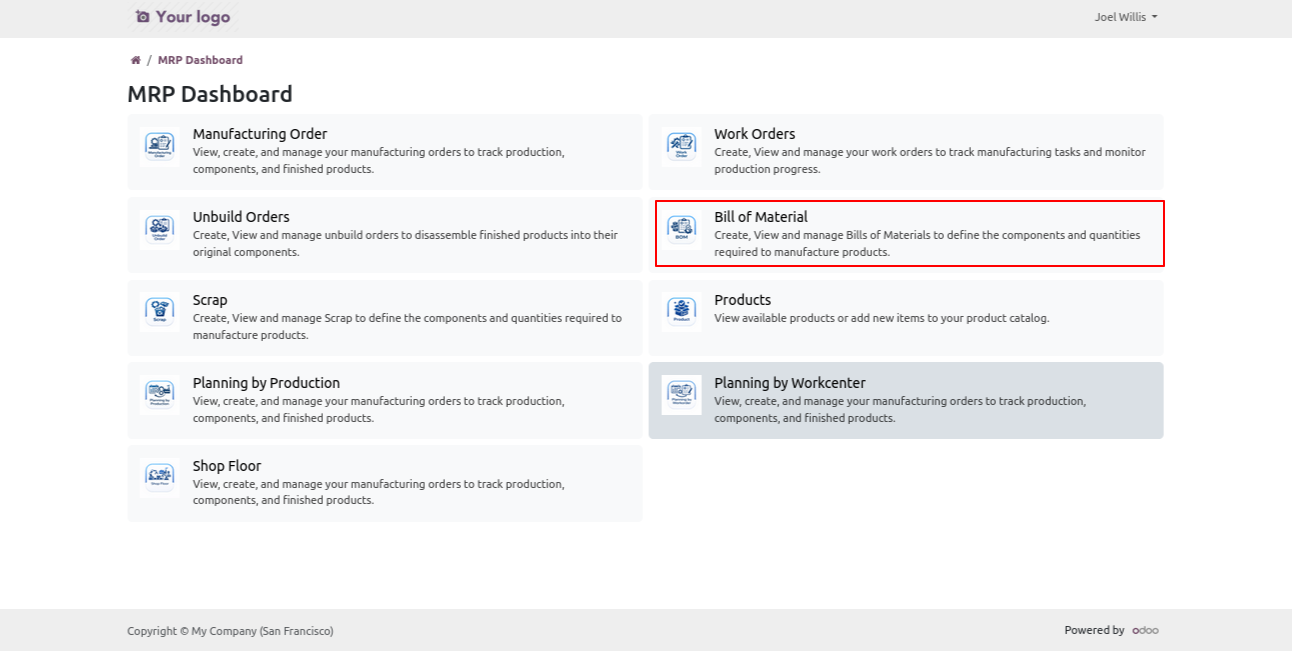Click the Products icon
Viewport: 1292px width, 651px height.
pyautogui.click(x=681, y=312)
